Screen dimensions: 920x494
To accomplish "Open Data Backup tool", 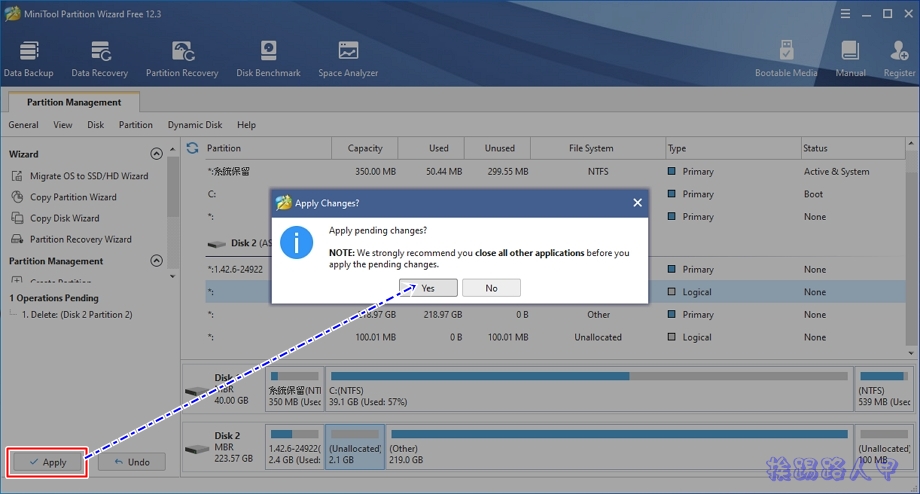I will pyautogui.click(x=29, y=59).
